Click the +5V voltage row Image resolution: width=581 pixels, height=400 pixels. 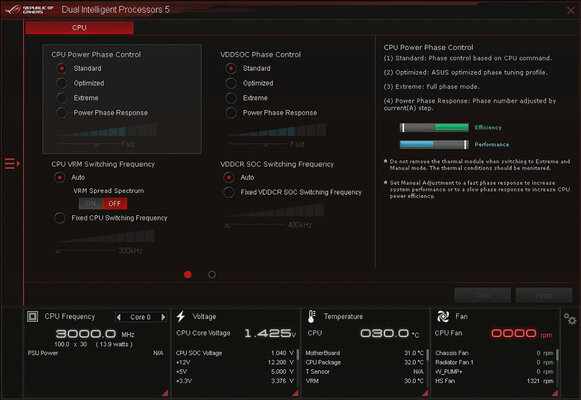coord(235,371)
